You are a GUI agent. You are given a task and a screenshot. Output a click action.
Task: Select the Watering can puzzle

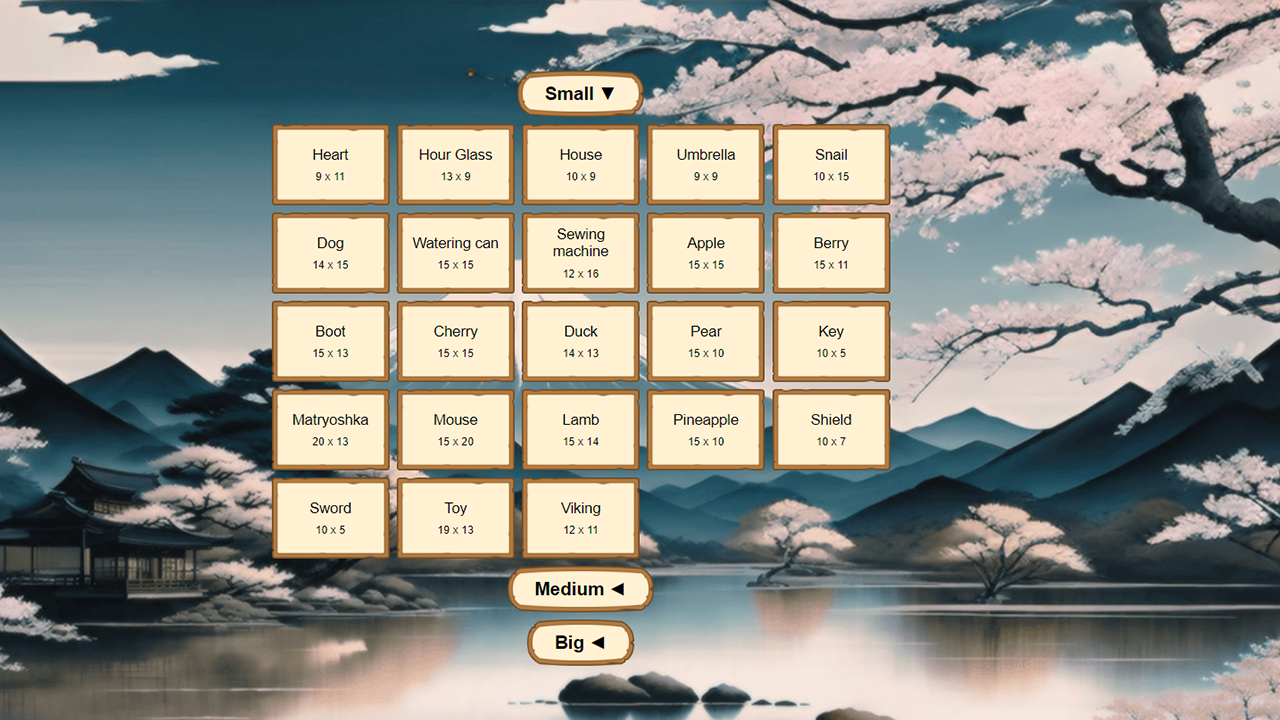click(456, 252)
